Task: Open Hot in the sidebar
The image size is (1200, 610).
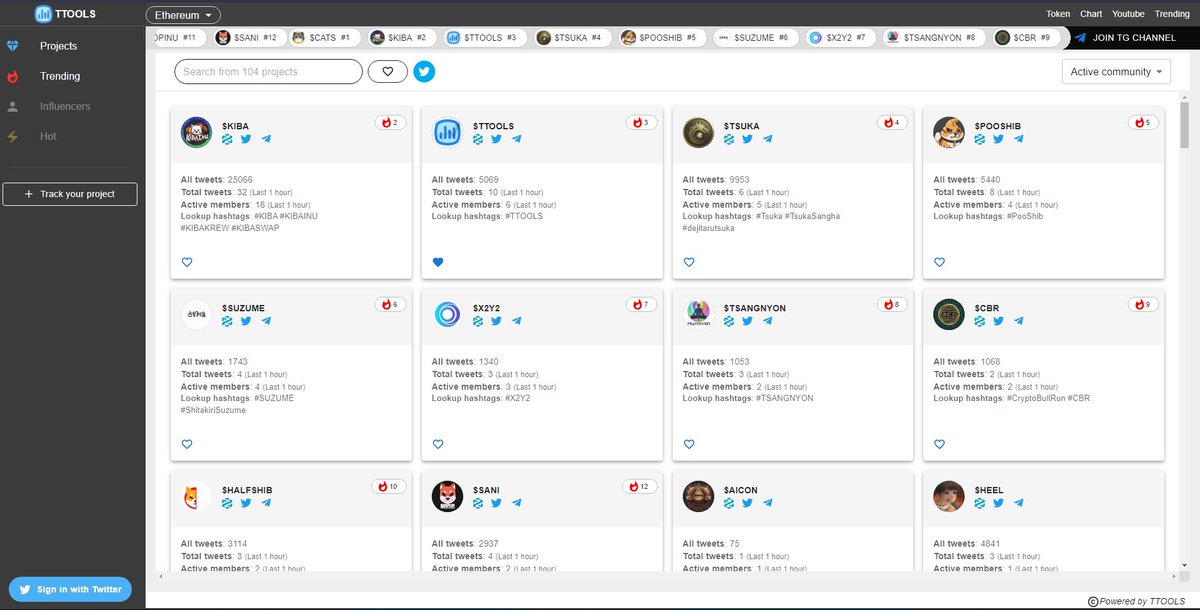Action: [x=48, y=136]
